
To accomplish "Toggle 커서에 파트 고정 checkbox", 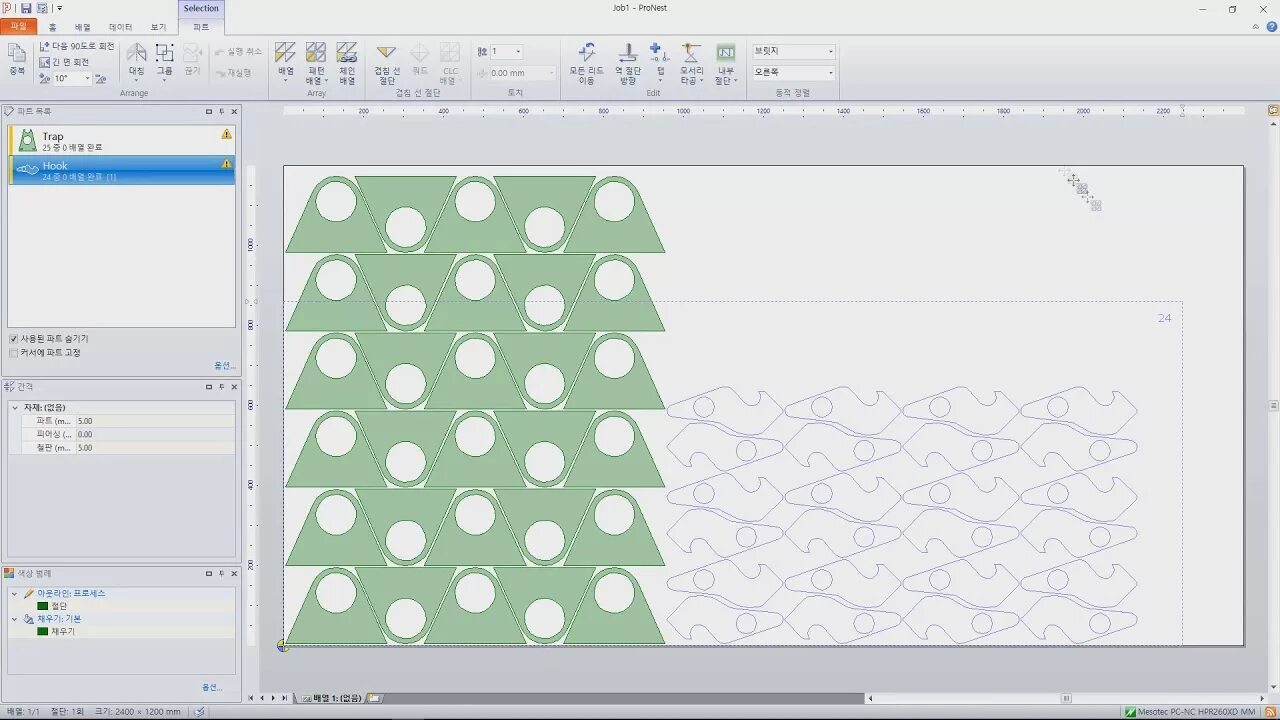I will coord(13,353).
